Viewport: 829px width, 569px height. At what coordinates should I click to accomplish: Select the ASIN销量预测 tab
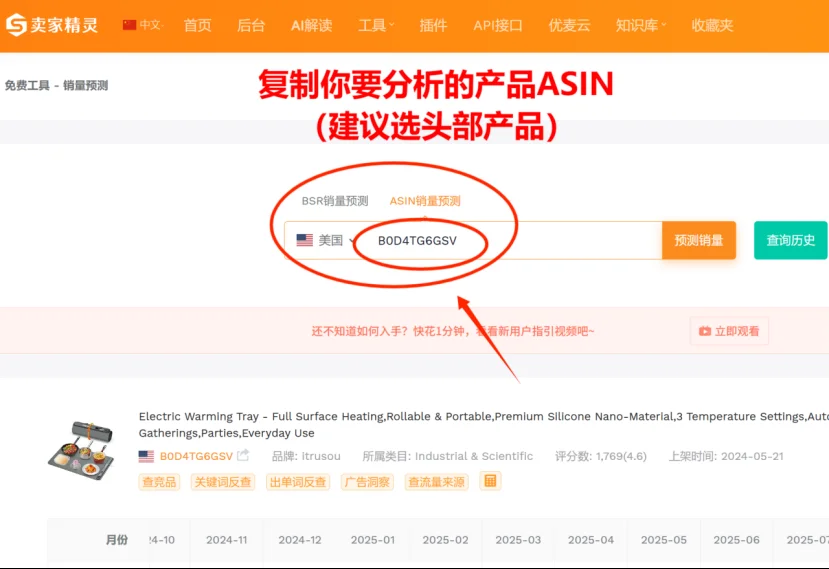pyautogui.click(x=425, y=201)
